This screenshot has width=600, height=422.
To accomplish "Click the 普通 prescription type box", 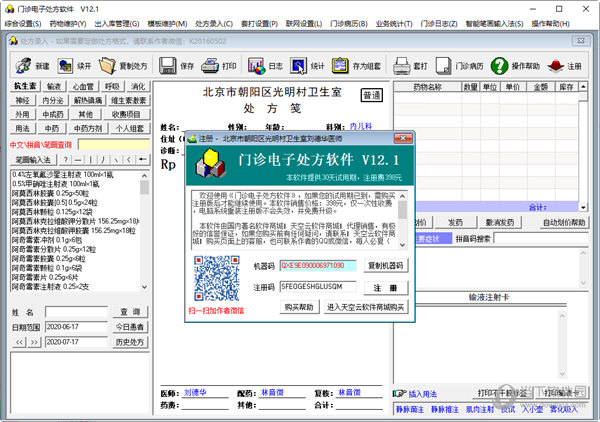I will point(372,95).
